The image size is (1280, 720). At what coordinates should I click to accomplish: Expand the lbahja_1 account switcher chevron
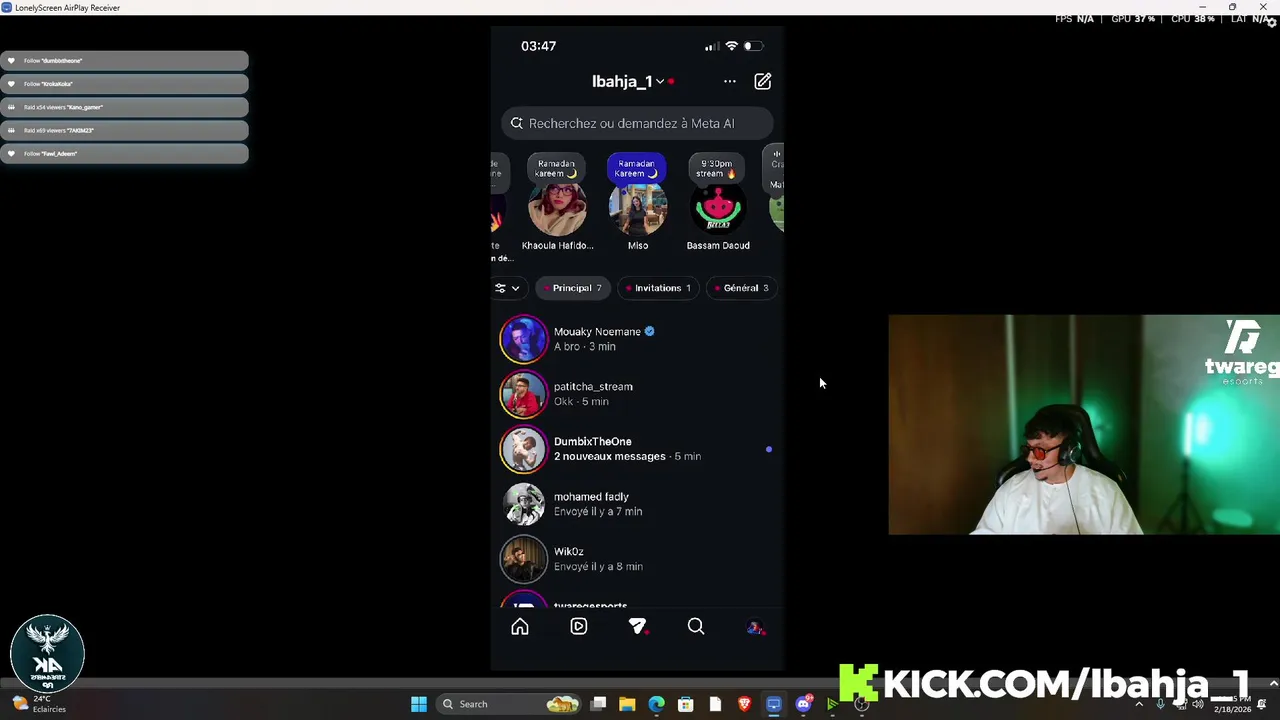coord(660,82)
